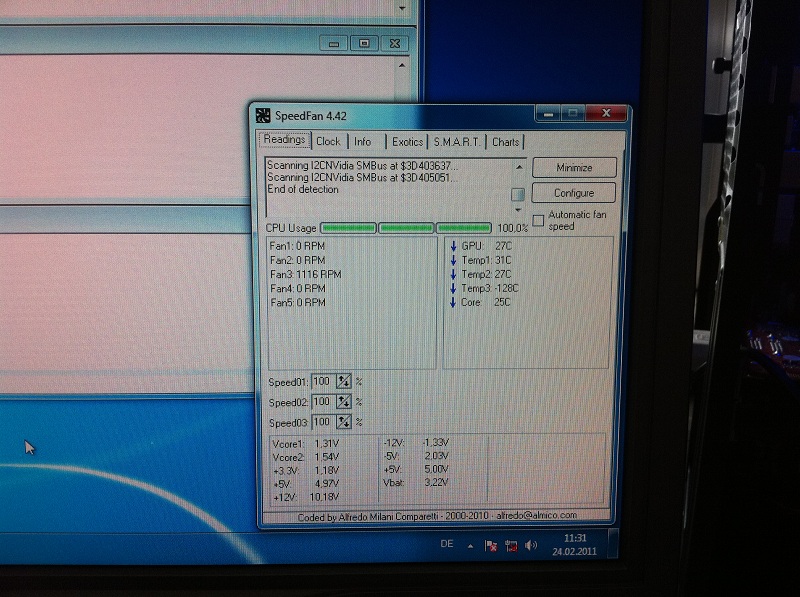Click the blue arrow icon next to Temp2
The image size is (800, 597).
tap(453, 275)
